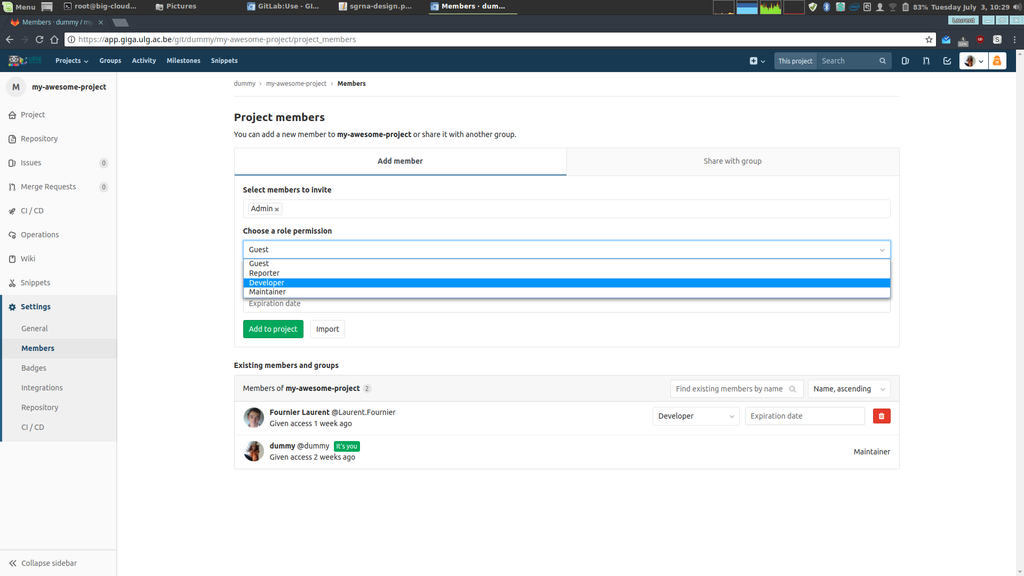Open Snippets in the top navigation

224,61
